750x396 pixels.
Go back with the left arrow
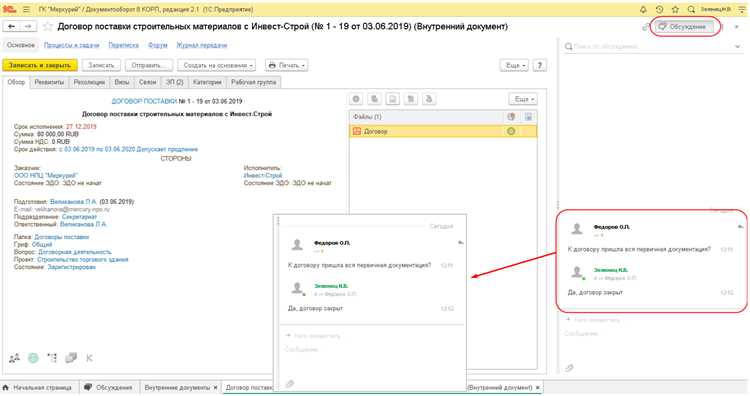(x=11, y=27)
